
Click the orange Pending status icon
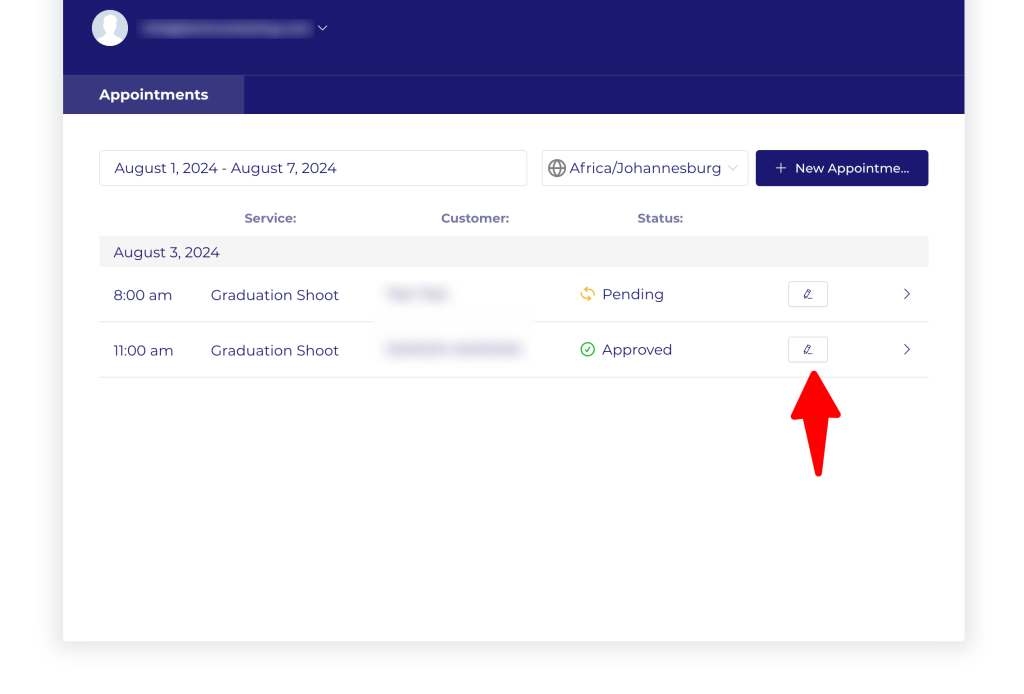(x=588, y=294)
